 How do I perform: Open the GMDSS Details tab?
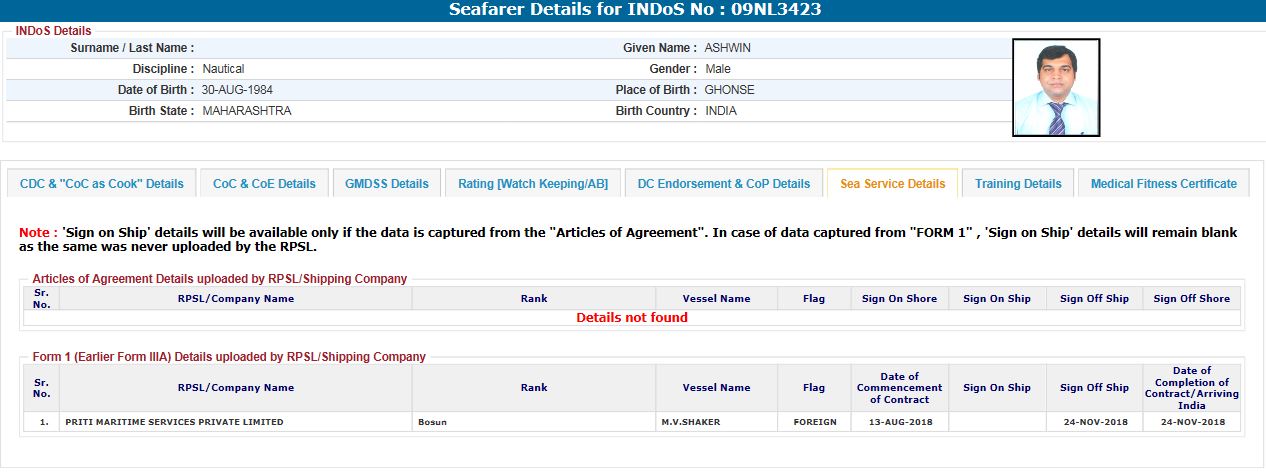click(386, 184)
